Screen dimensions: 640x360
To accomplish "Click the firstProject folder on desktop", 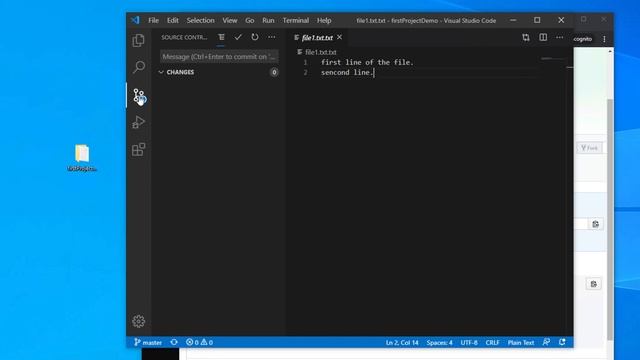I will 82,158.
